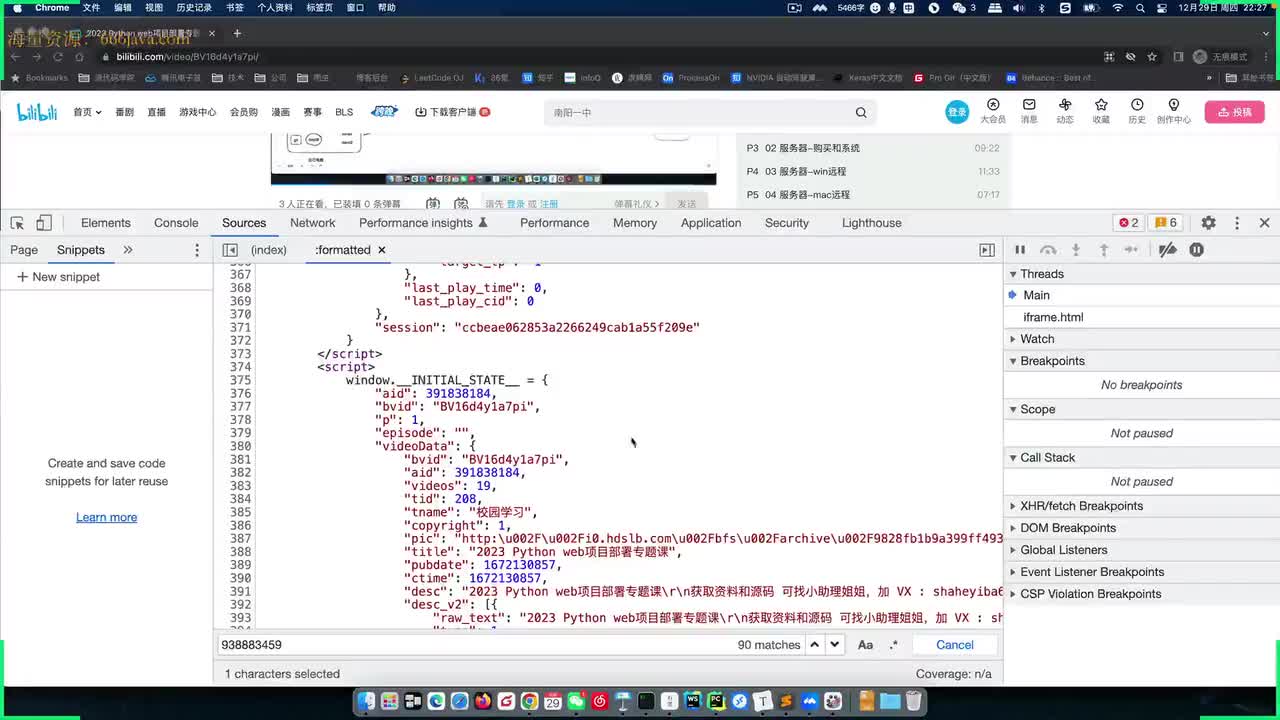Open bilibili 消息 messages icon
The height and width of the screenshot is (720, 1280).
tap(1029, 111)
